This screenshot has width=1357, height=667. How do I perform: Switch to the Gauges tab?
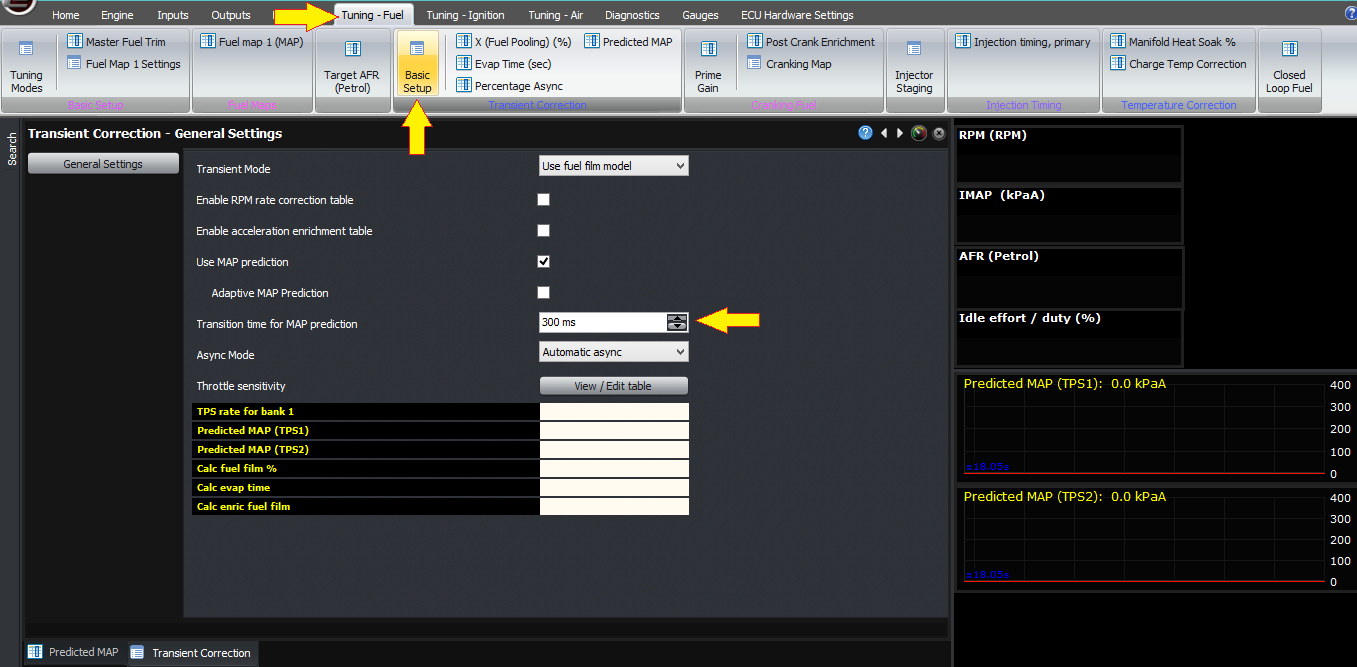tap(700, 15)
